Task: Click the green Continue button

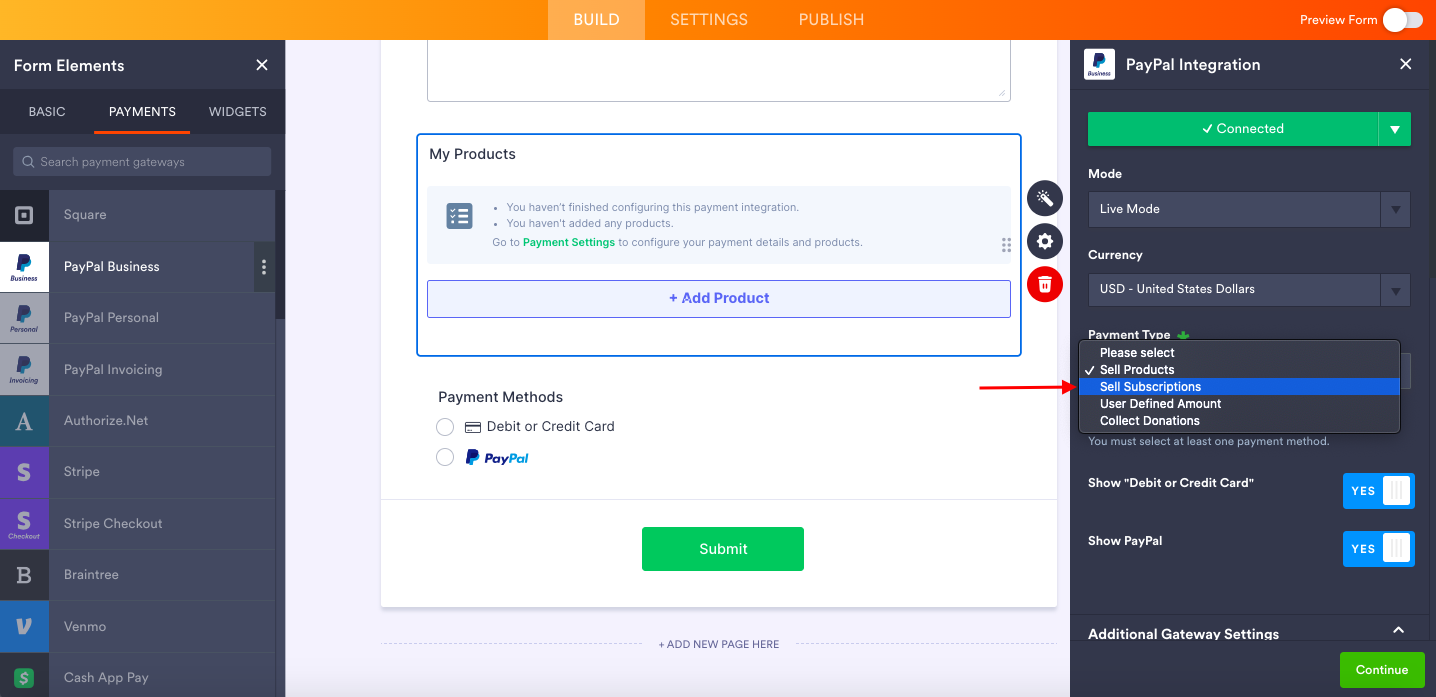Action: click(1381, 670)
